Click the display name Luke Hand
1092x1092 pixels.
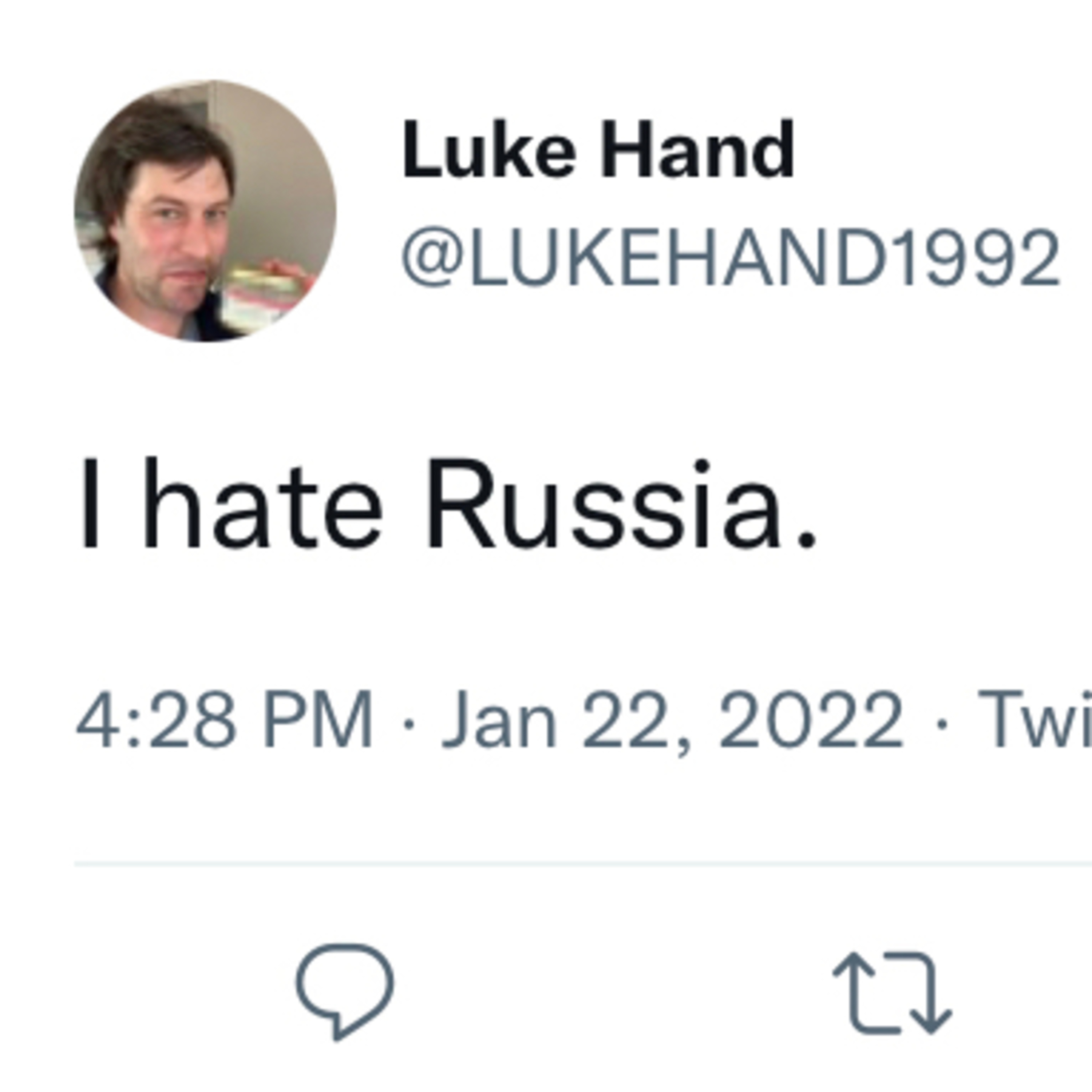pos(598,150)
